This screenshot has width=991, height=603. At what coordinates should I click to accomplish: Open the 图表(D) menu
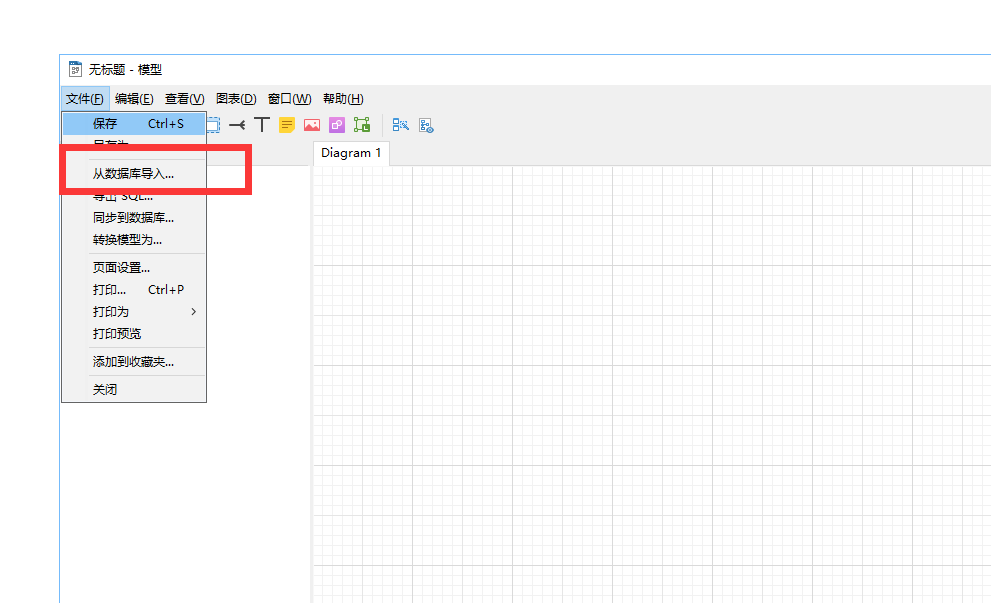click(236, 99)
